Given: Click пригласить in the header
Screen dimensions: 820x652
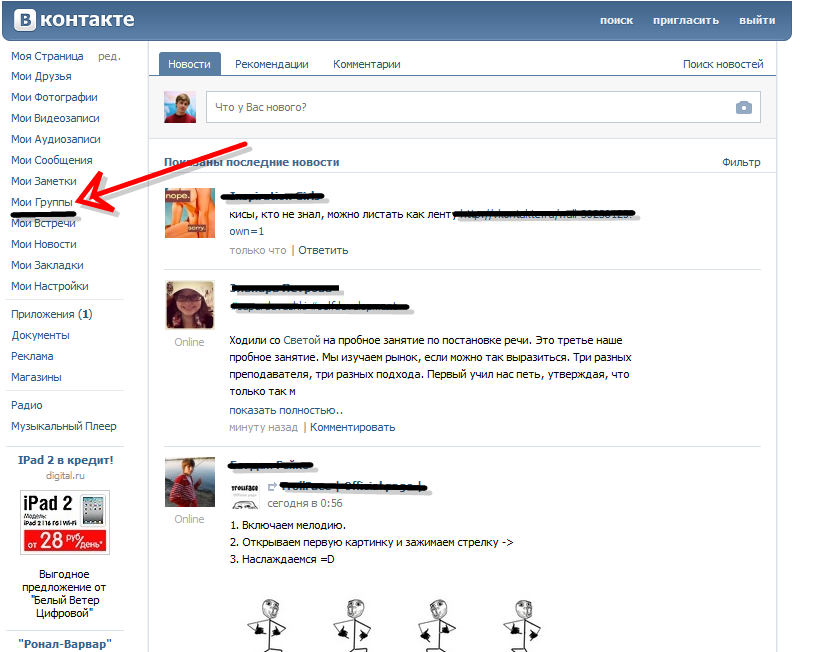Looking at the screenshot, I should pyautogui.click(x=686, y=20).
